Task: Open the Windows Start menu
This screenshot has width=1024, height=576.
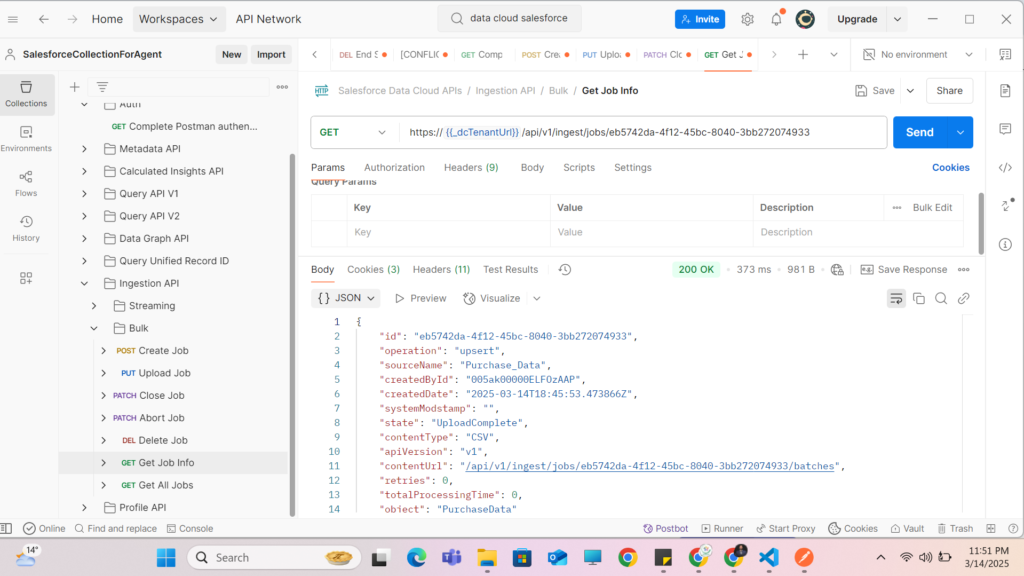Action: click(167, 558)
